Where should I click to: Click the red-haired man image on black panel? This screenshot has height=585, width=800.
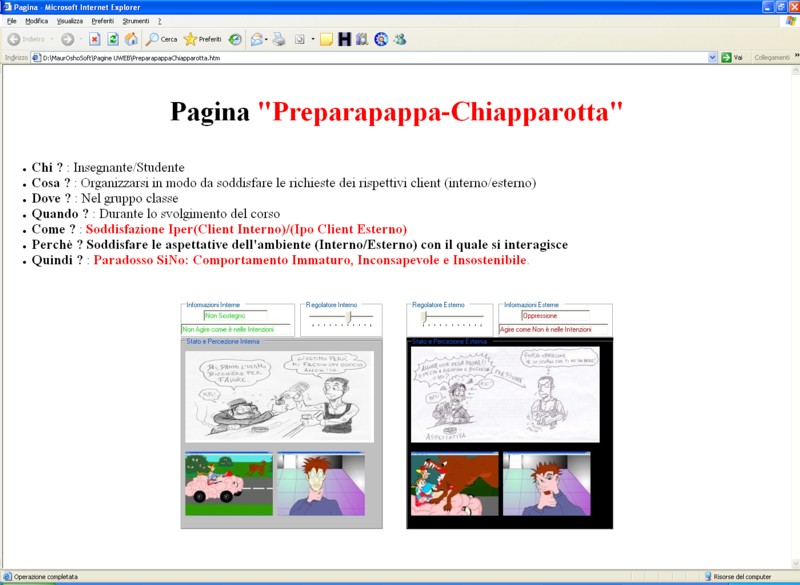pyautogui.click(x=546, y=484)
